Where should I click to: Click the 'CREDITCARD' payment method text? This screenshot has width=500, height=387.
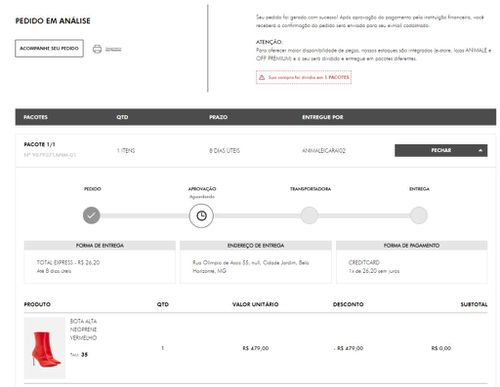point(364,262)
